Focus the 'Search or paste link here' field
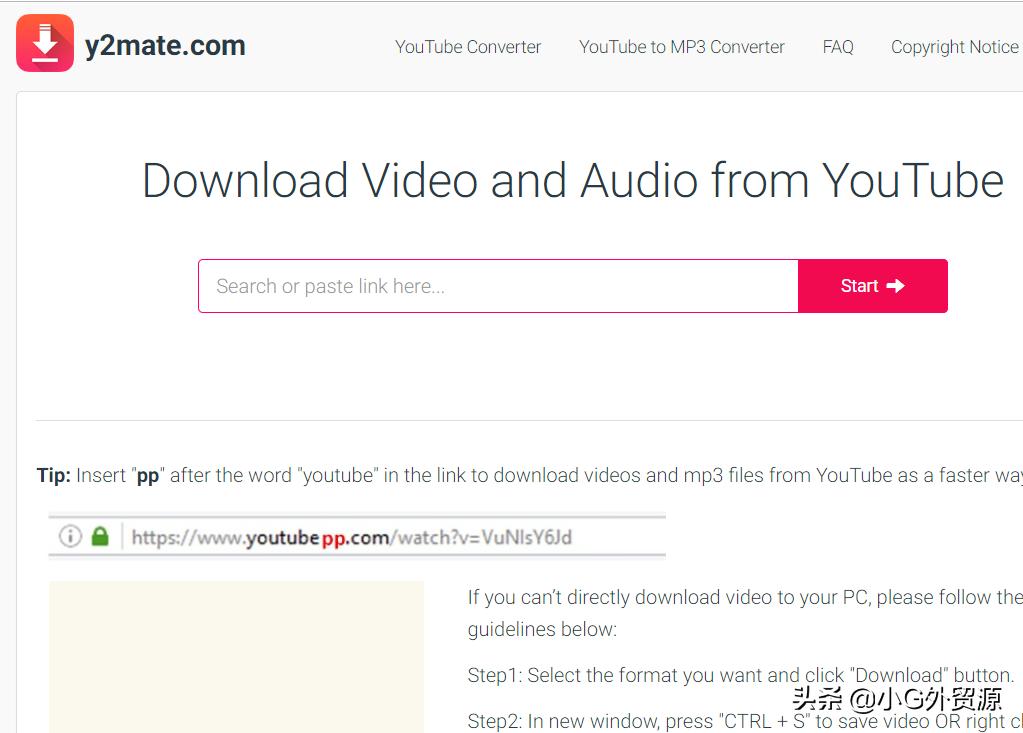The image size is (1023, 733). tap(498, 286)
